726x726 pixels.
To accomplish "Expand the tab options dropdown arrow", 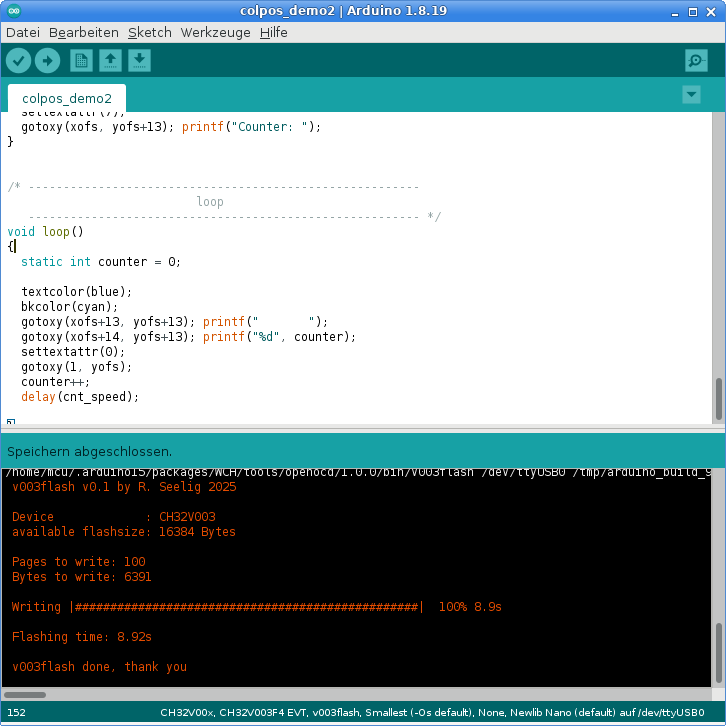I will click(x=691, y=94).
